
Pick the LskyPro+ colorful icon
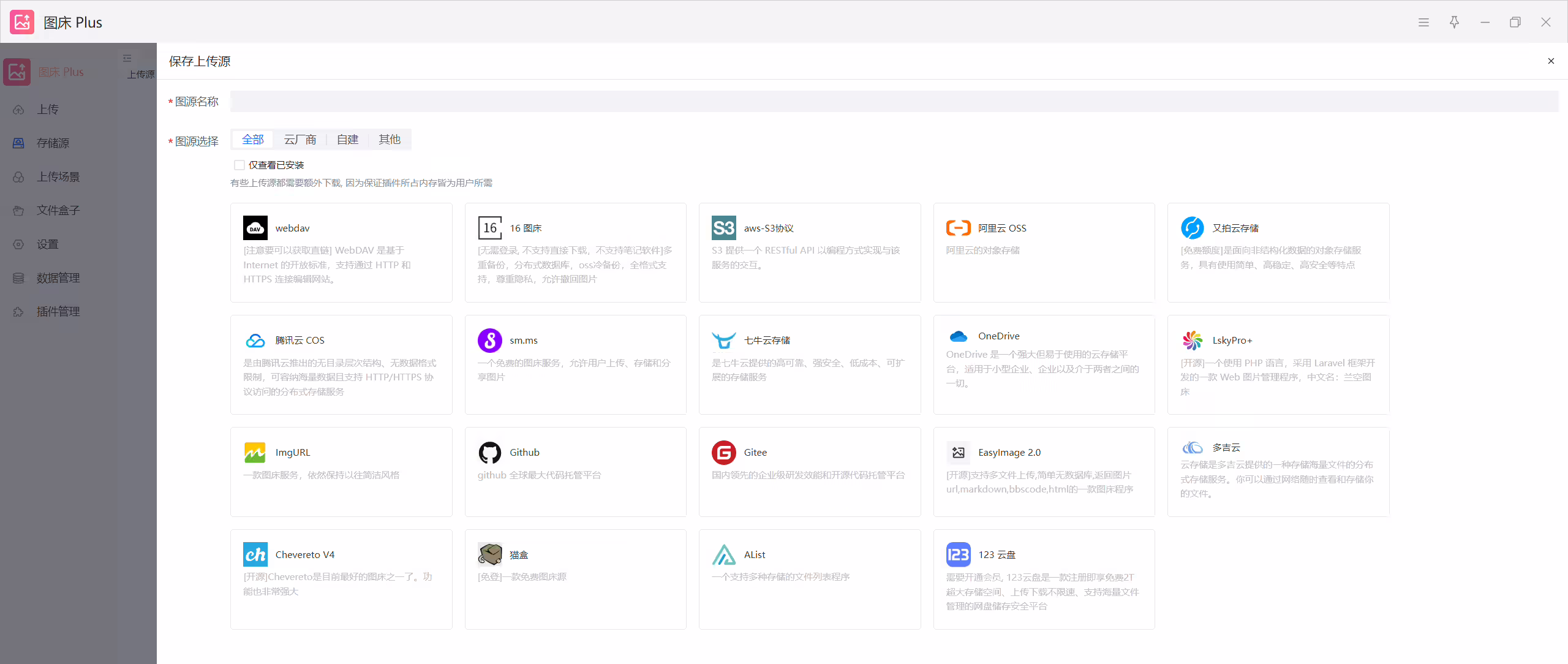(1192, 340)
